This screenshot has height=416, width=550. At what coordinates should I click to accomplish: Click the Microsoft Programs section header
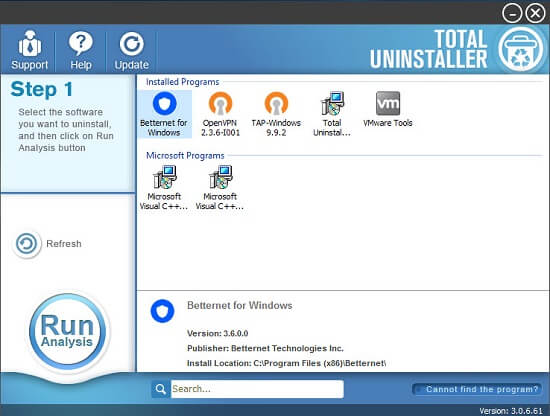(x=185, y=155)
